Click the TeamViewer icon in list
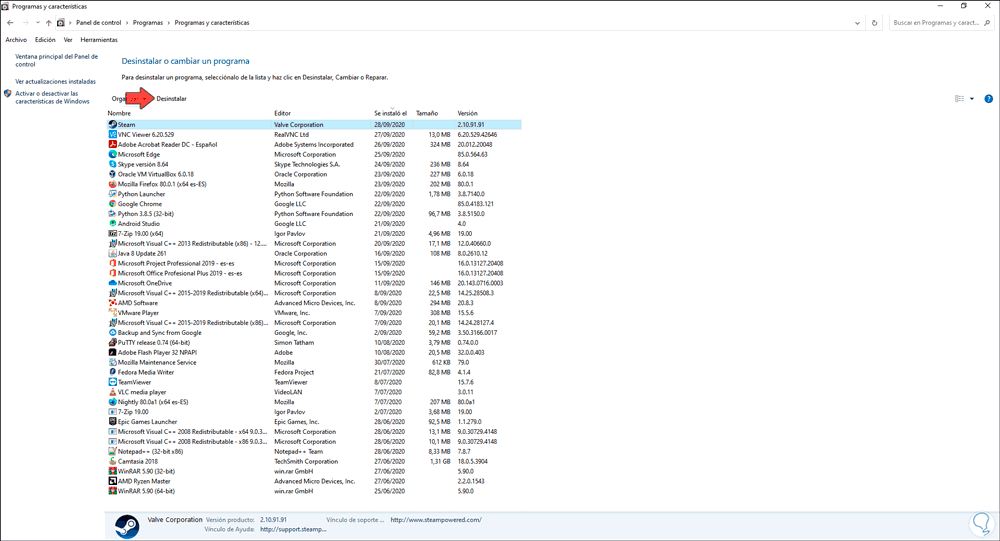 tap(112, 382)
